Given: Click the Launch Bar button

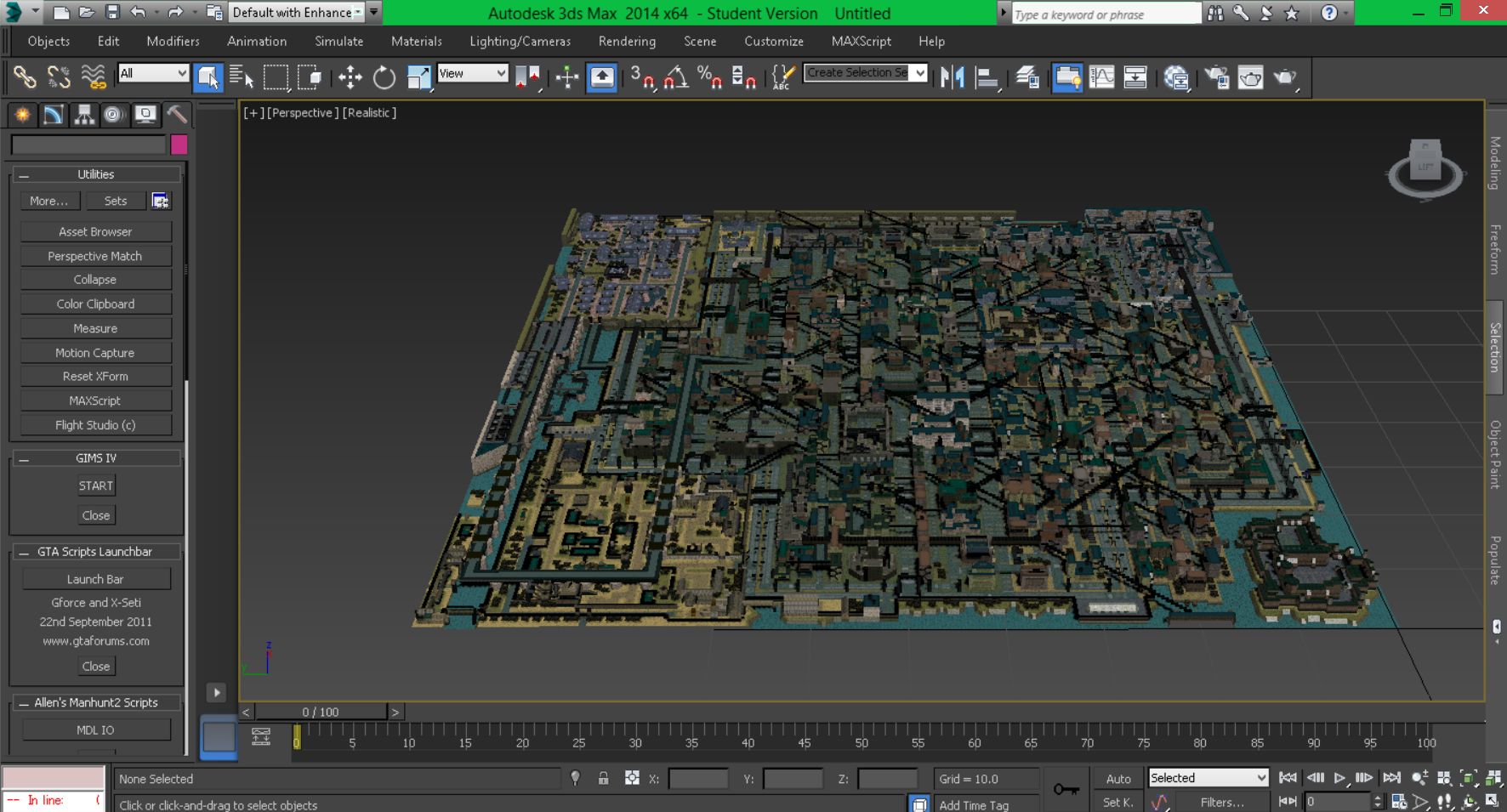Looking at the screenshot, I should [x=95, y=579].
